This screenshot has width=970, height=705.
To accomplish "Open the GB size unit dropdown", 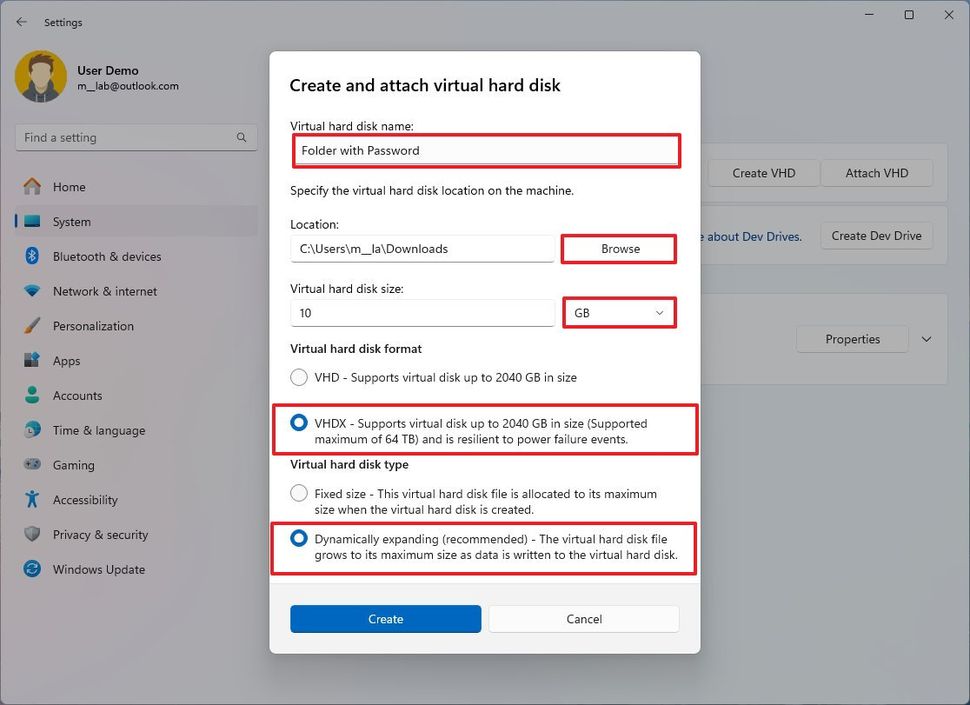I will point(618,312).
